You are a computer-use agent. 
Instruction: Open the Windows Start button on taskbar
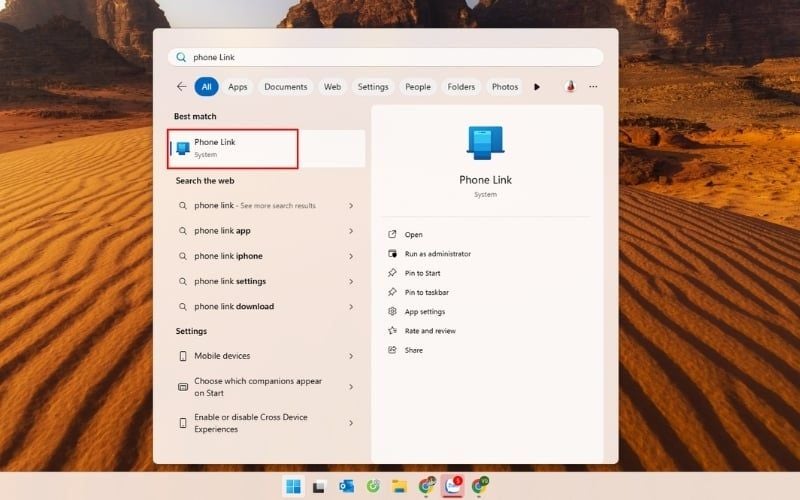click(293, 486)
